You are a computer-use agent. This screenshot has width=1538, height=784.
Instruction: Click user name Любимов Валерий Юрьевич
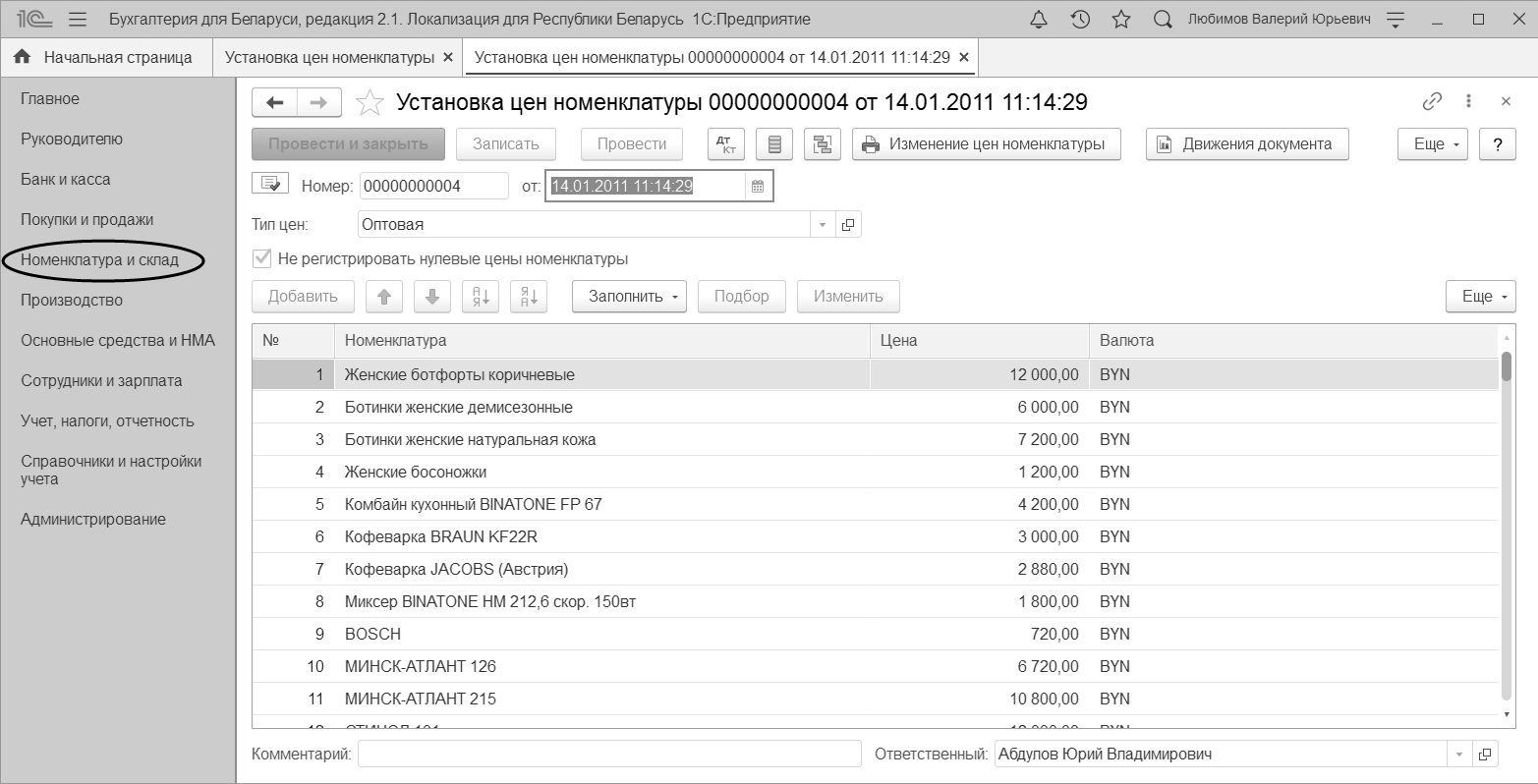(x=1279, y=20)
